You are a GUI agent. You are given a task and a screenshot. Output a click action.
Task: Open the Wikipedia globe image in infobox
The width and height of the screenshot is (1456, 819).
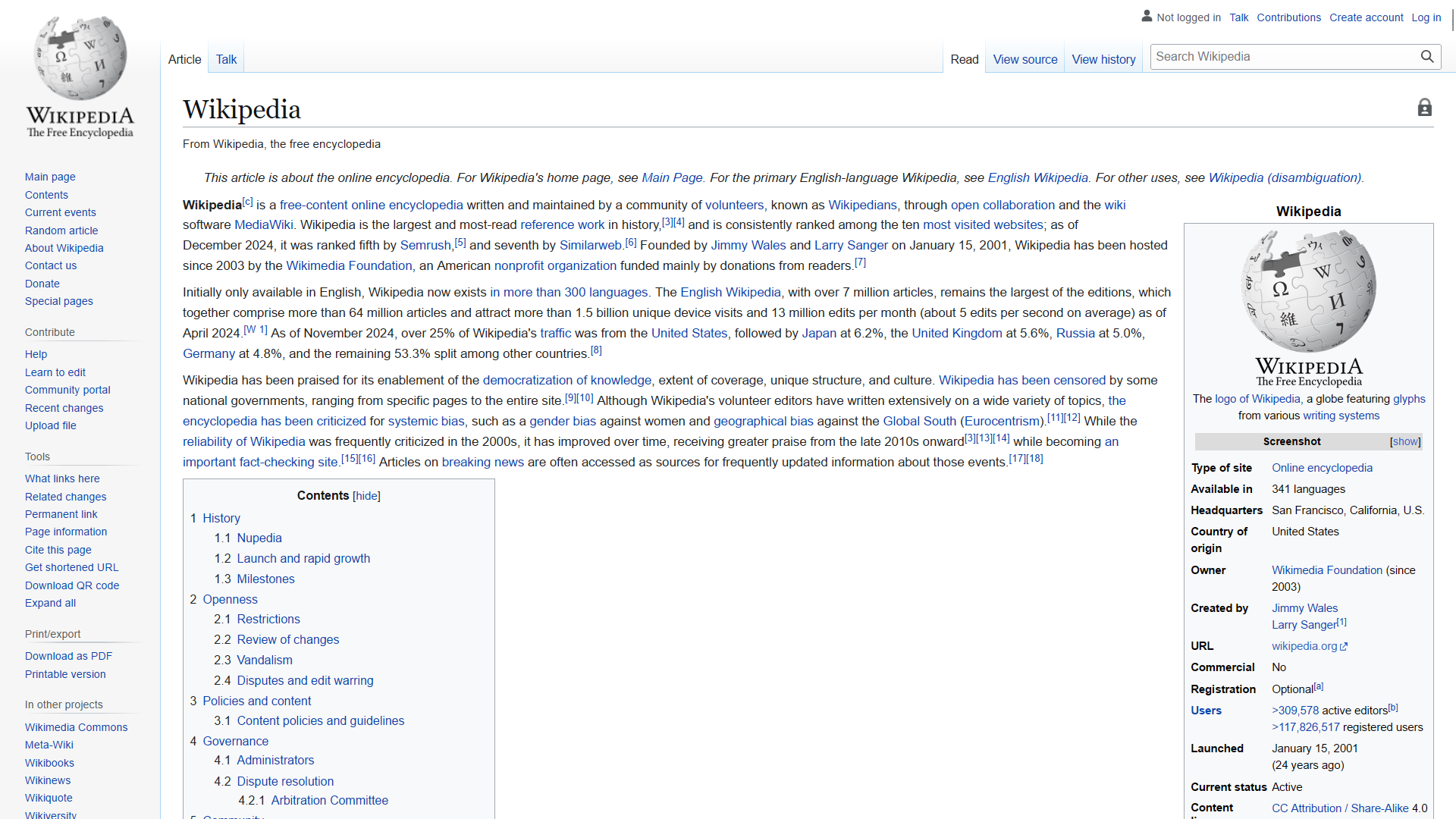[1308, 308]
